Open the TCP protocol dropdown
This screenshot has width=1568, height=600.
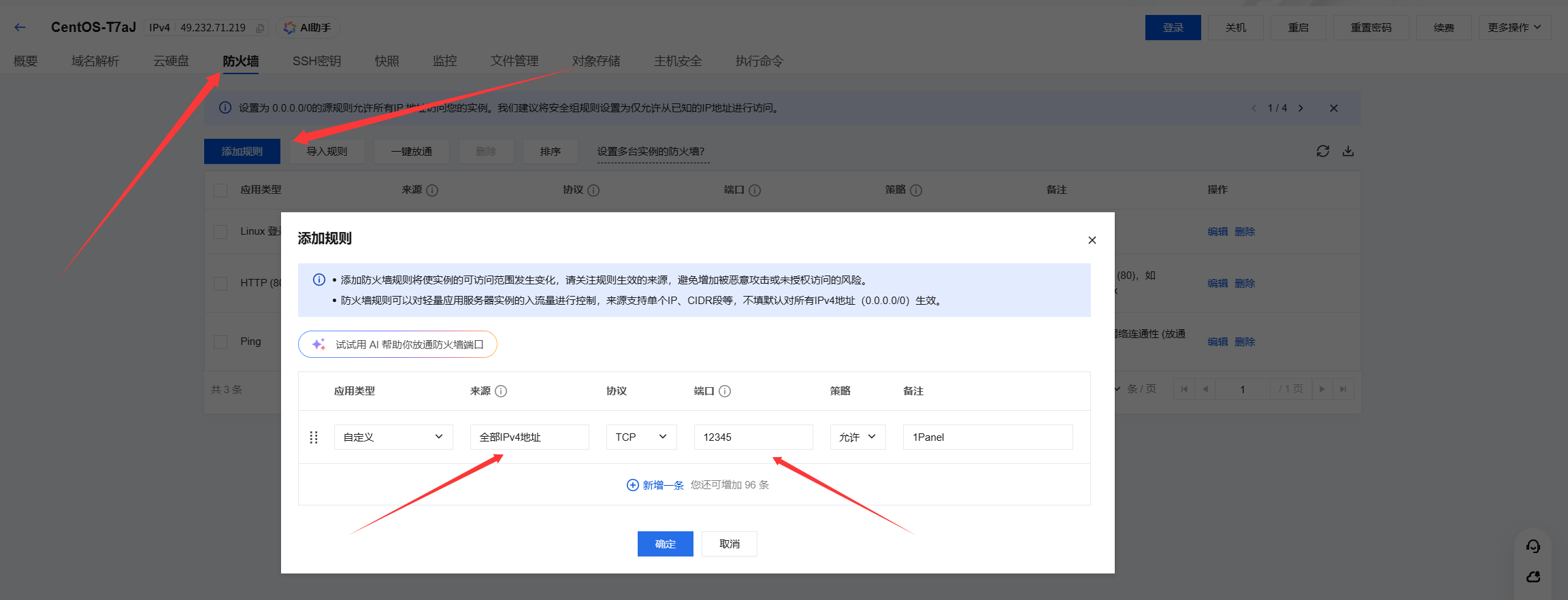coord(640,437)
